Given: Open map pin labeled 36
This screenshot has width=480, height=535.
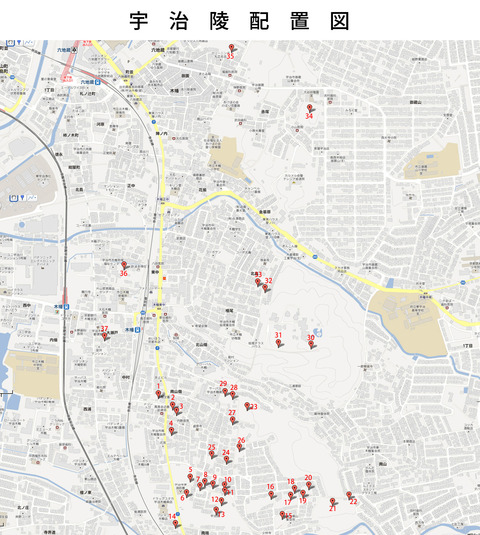Looking at the screenshot, I should coord(124,265).
